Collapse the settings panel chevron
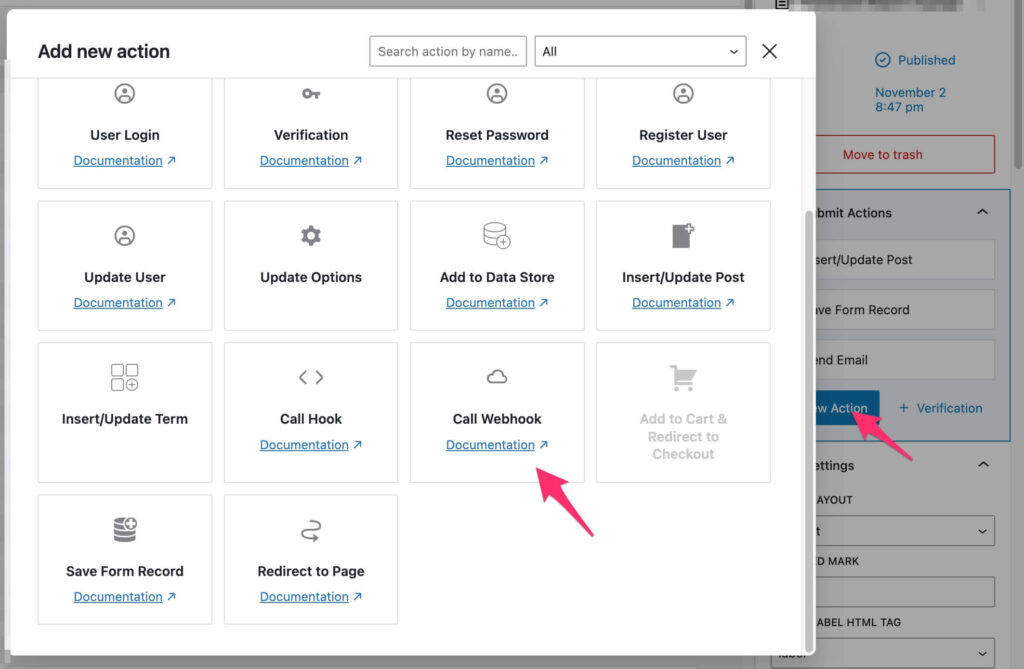 click(x=982, y=465)
